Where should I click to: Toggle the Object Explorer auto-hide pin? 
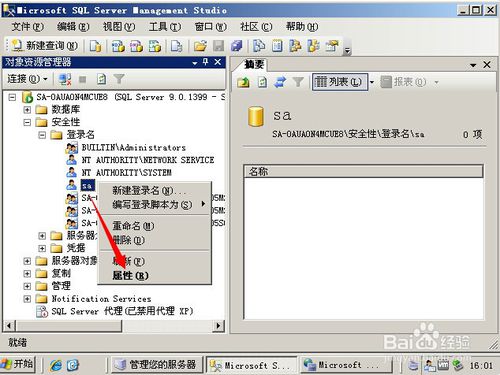point(206,62)
